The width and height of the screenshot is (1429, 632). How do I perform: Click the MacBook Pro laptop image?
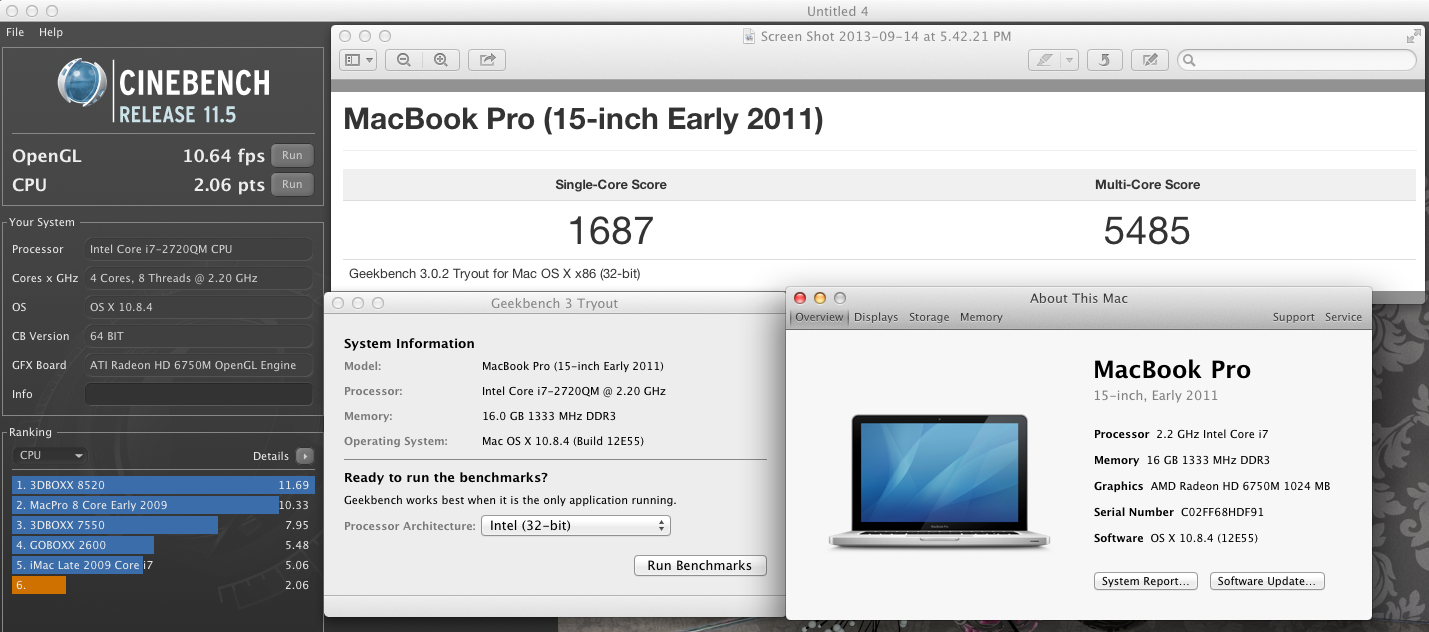(x=939, y=481)
